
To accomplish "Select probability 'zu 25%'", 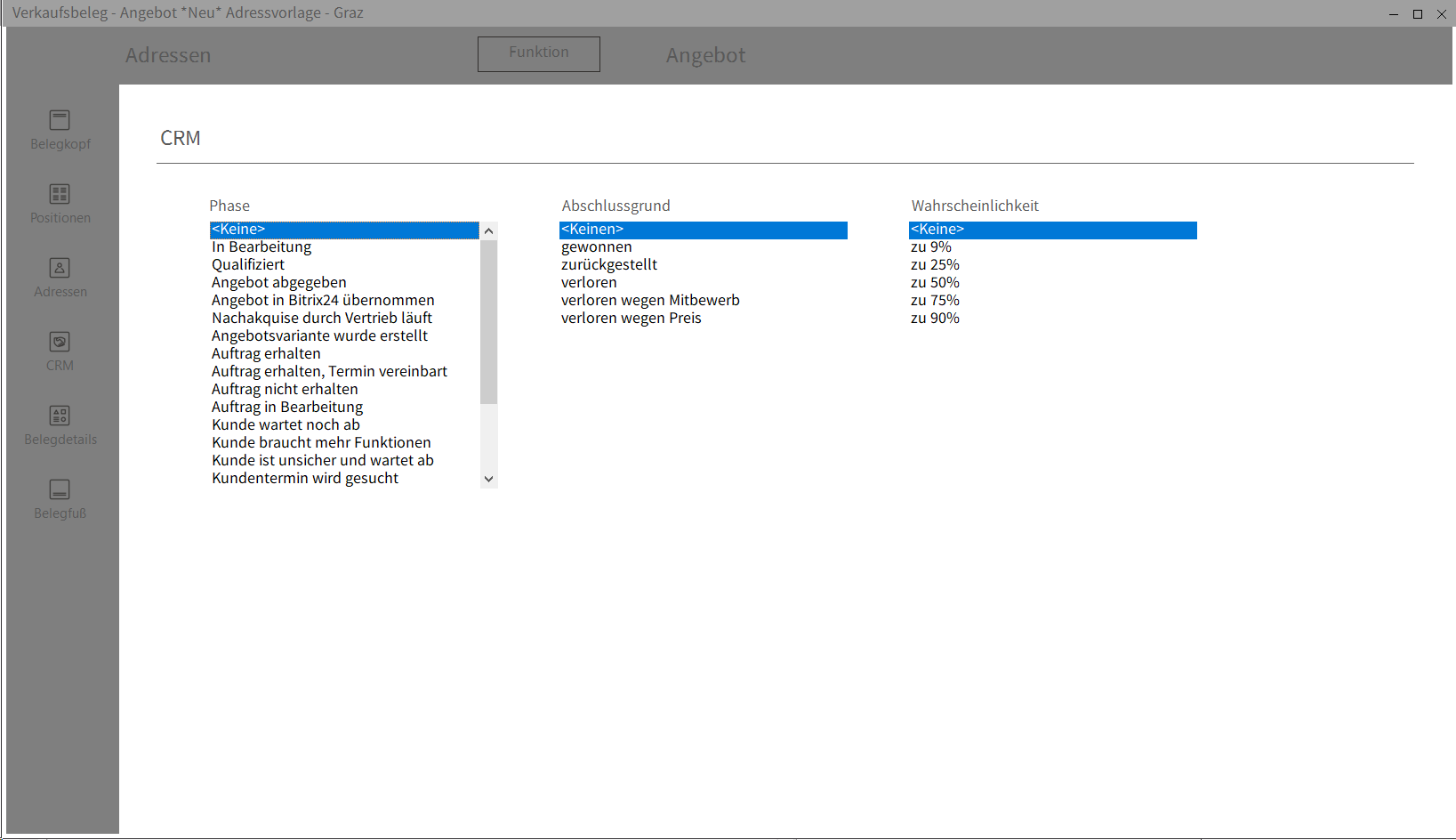I will click(1053, 265).
